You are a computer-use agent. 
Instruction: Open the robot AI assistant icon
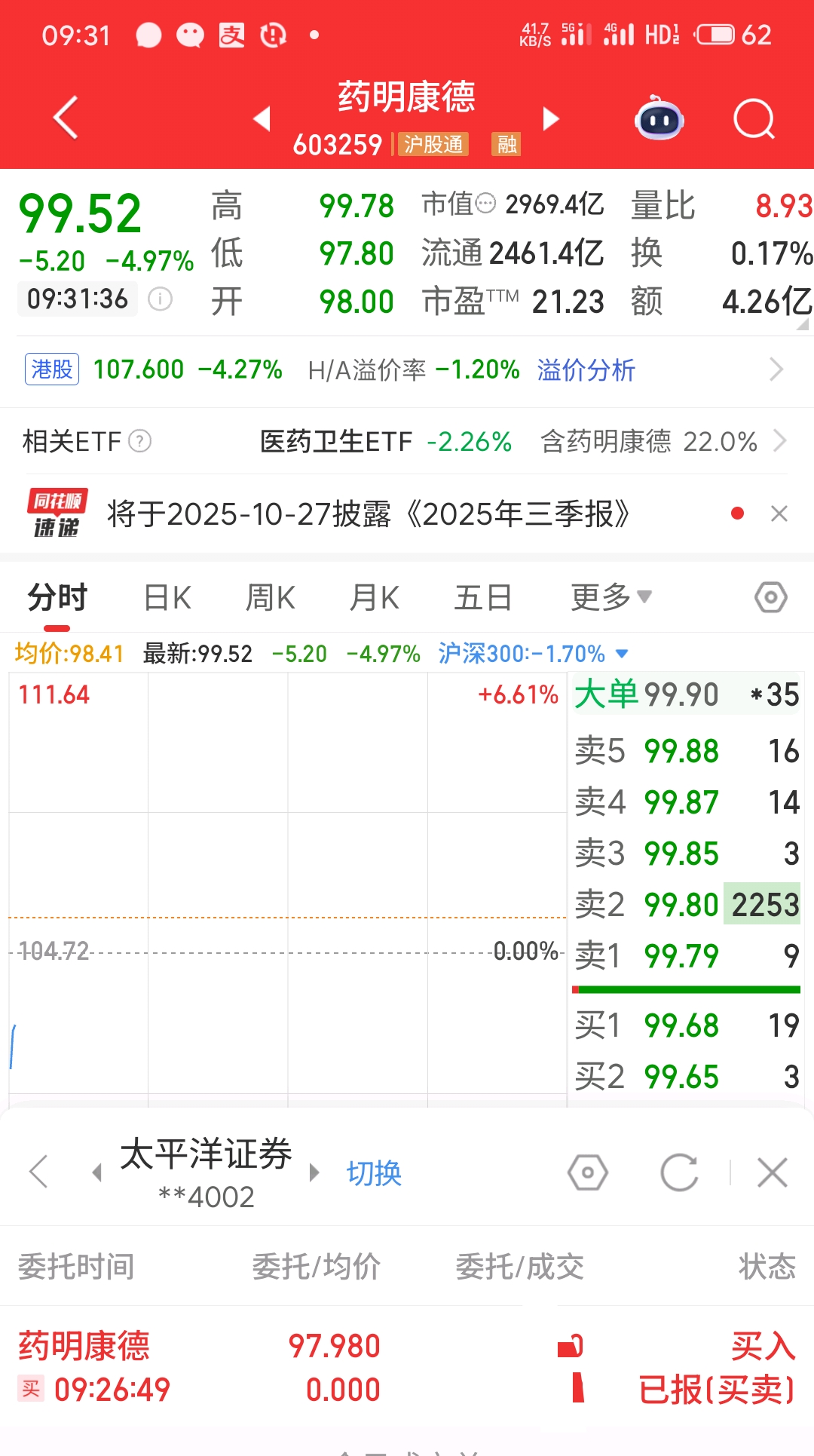pyautogui.click(x=659, y=118)
